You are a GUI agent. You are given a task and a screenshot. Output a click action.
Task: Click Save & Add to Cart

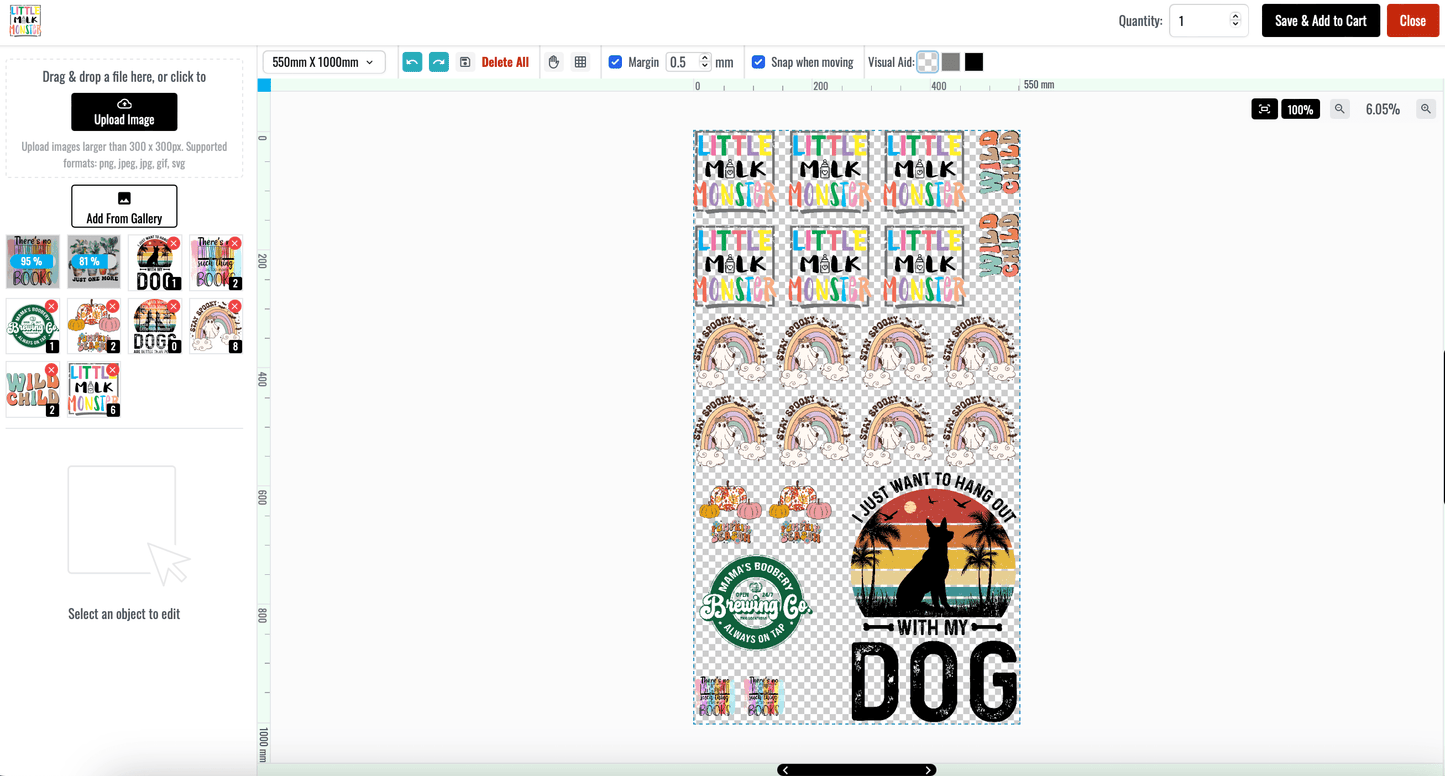(1320, 21)
